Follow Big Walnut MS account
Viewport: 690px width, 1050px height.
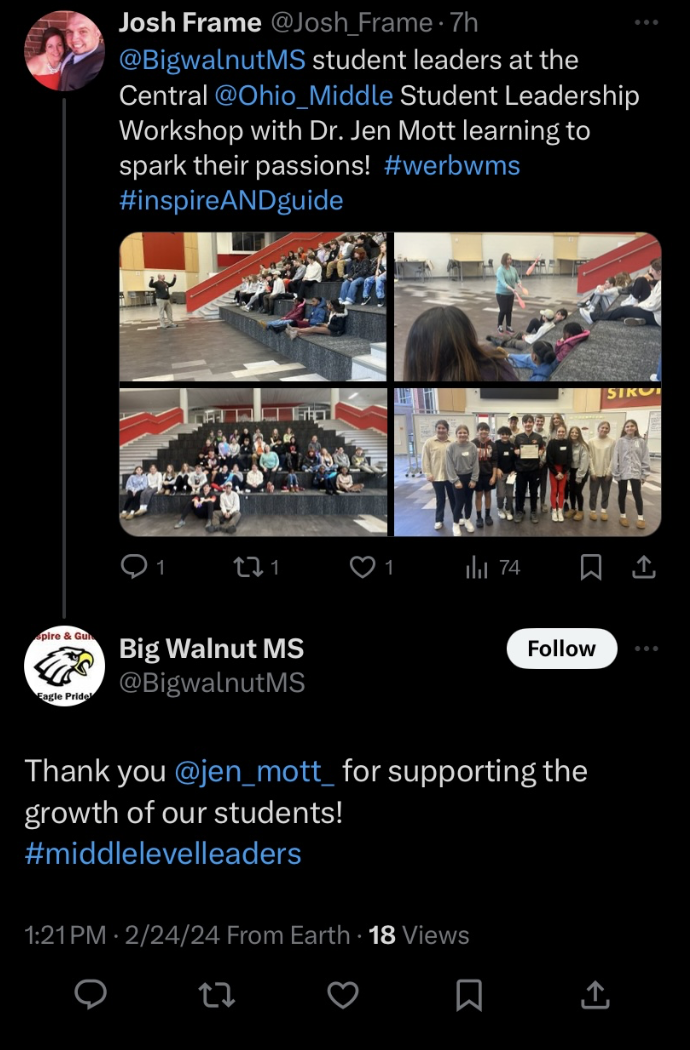click(x=561, y=648)
